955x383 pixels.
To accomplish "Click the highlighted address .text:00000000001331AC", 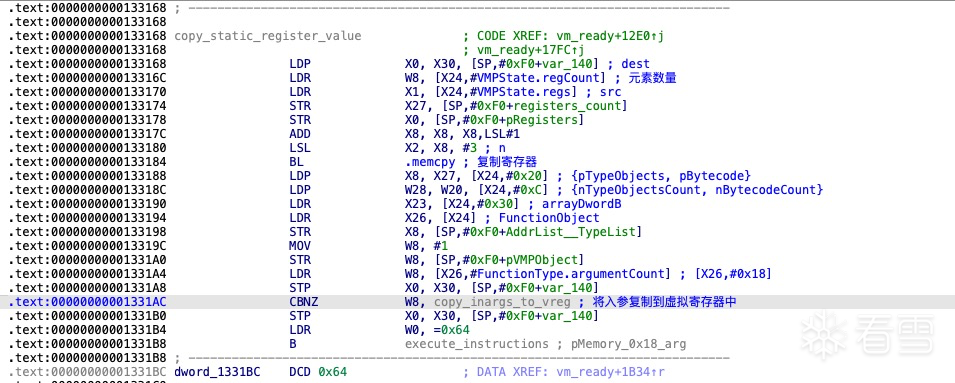I will click(88, 302).
